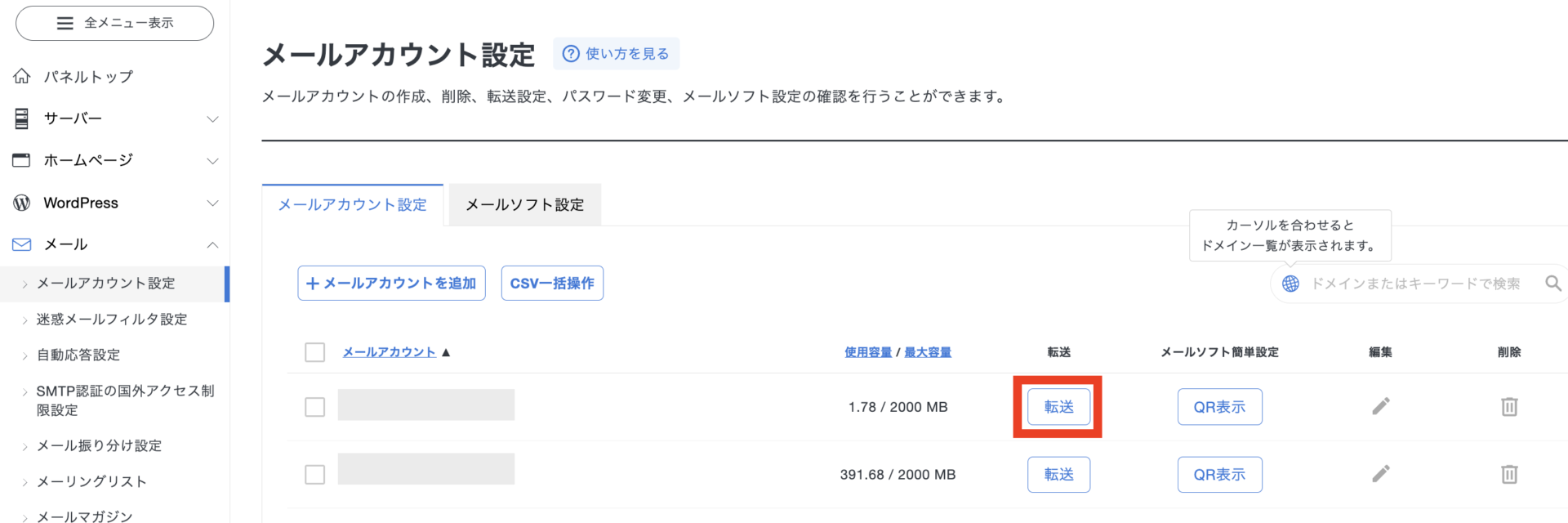1568x523 pixels.
Task: Click the magnifying glass search icon
Action: [x=1552, y=284]
